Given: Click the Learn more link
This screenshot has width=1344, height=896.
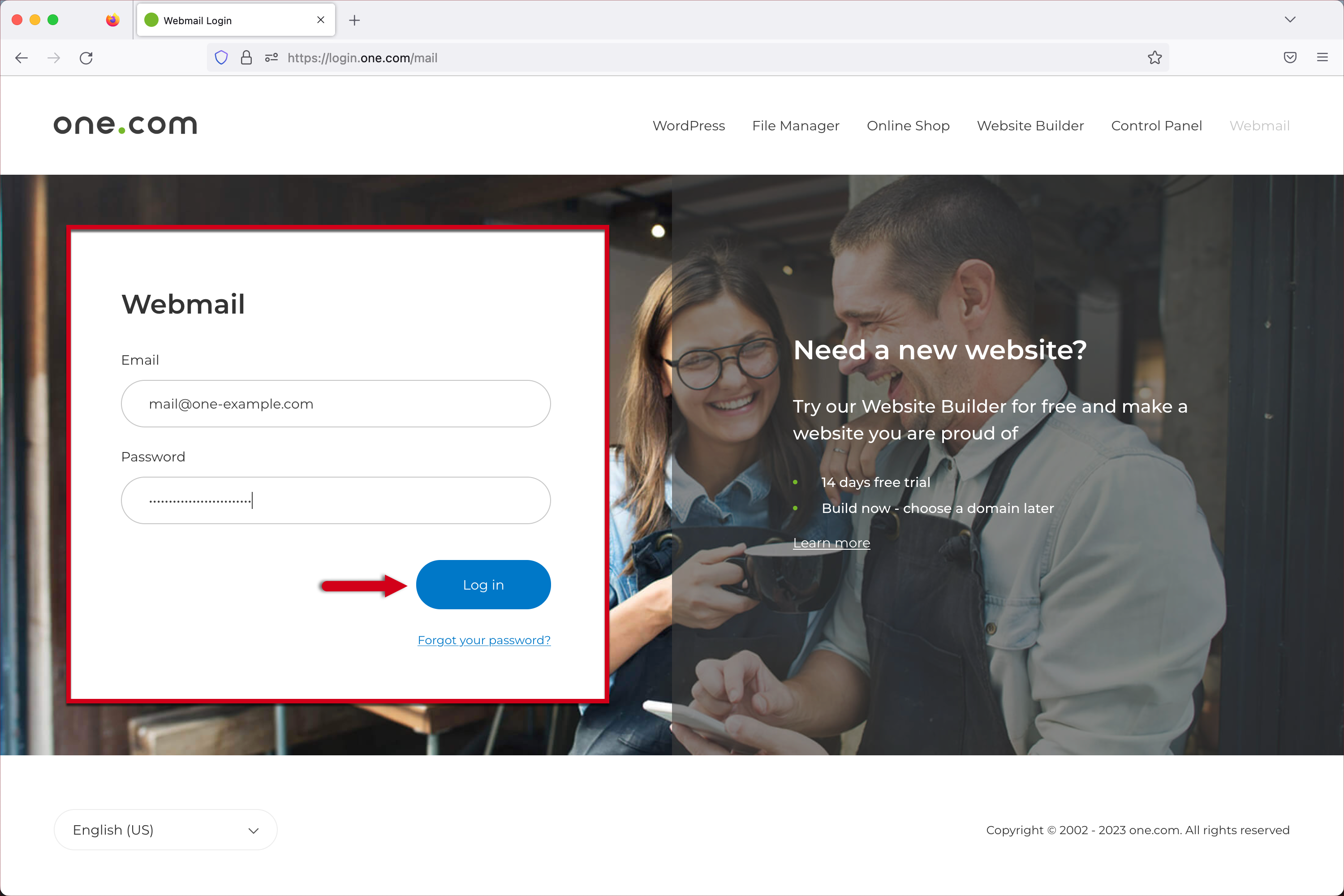Looking at the screenshot, I should pos(830,542).
